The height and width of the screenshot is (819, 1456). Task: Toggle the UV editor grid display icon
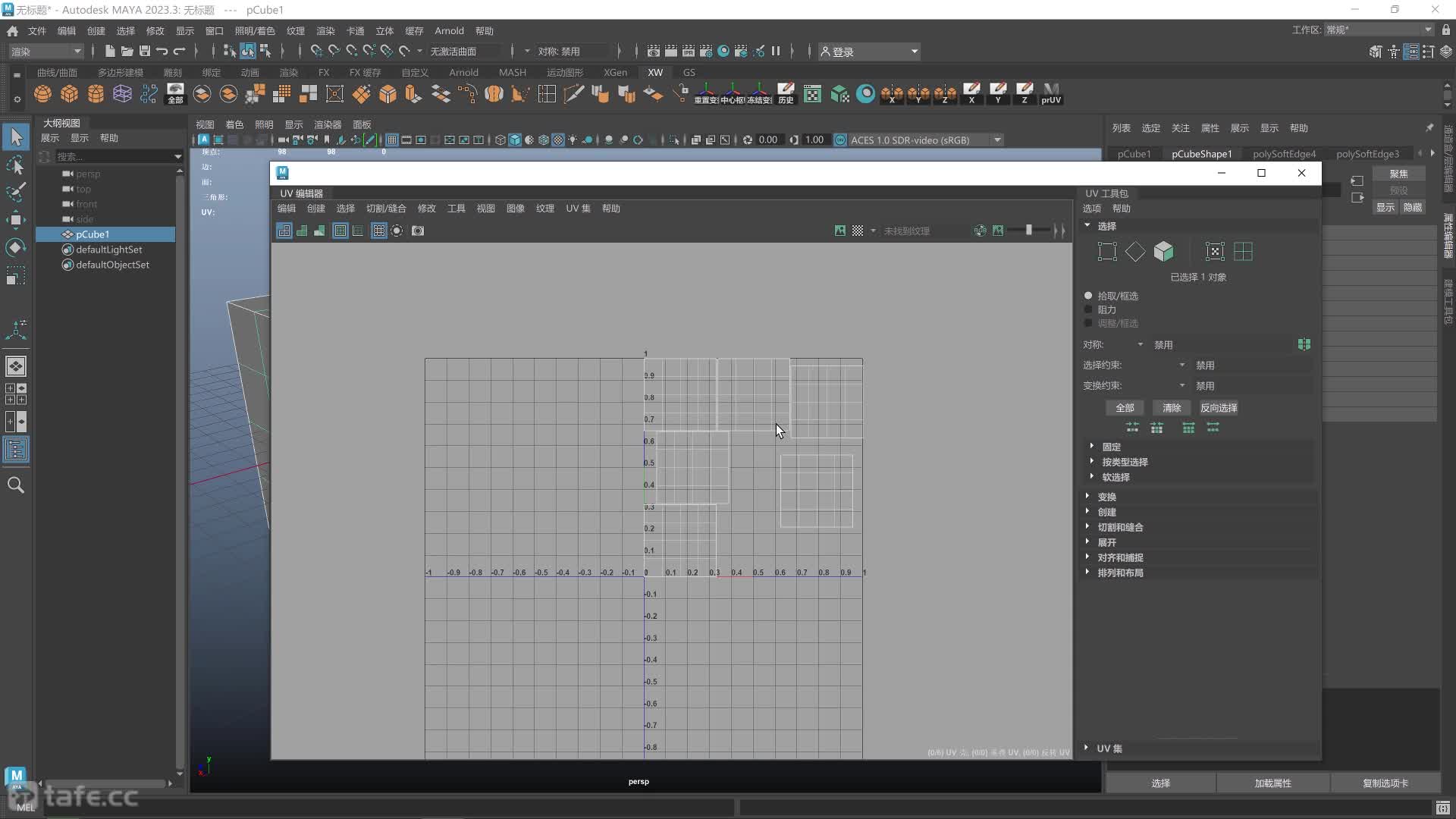pos(378,231)
